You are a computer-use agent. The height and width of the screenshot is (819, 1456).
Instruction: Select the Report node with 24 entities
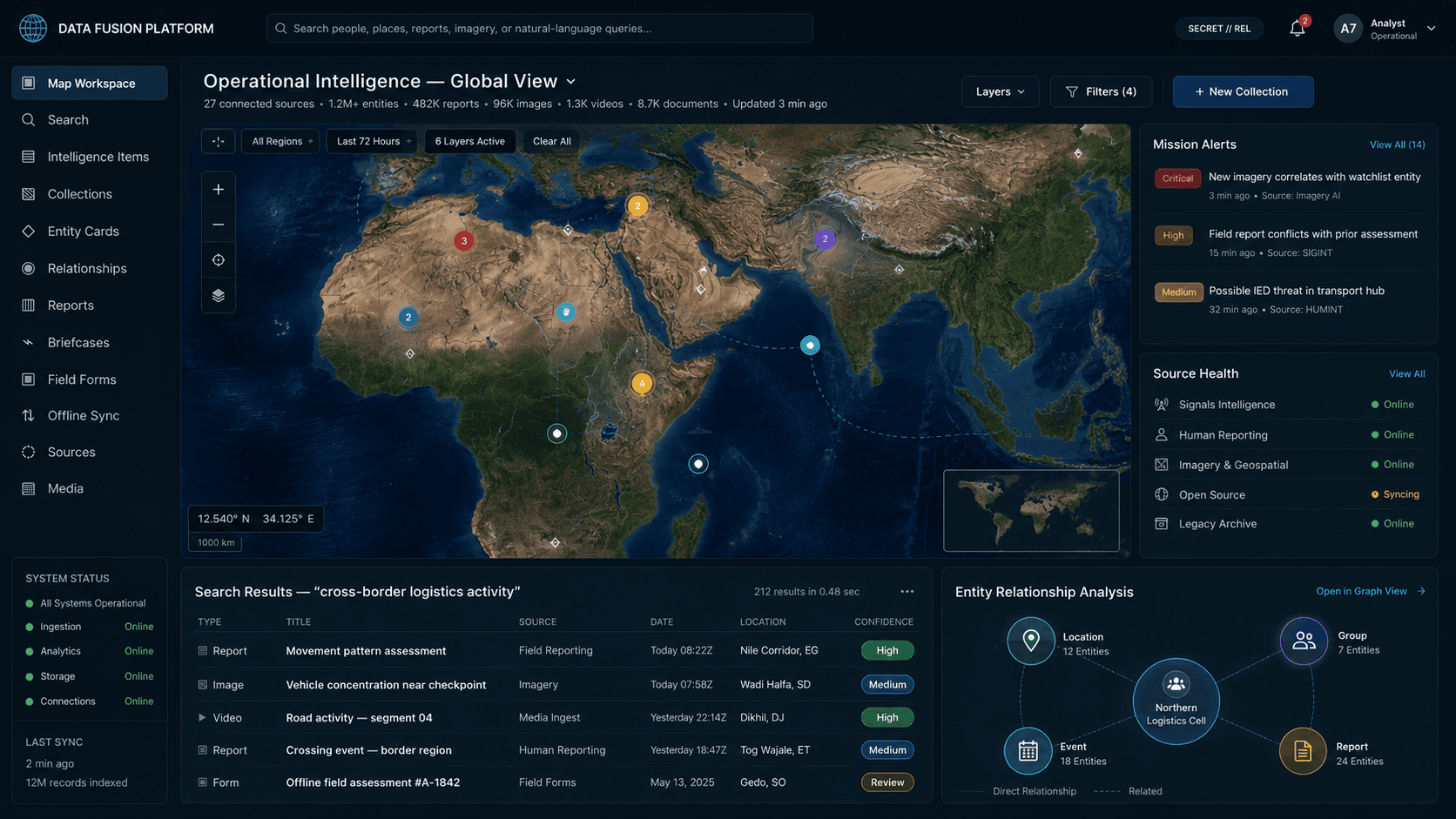tap(1303, 751)
